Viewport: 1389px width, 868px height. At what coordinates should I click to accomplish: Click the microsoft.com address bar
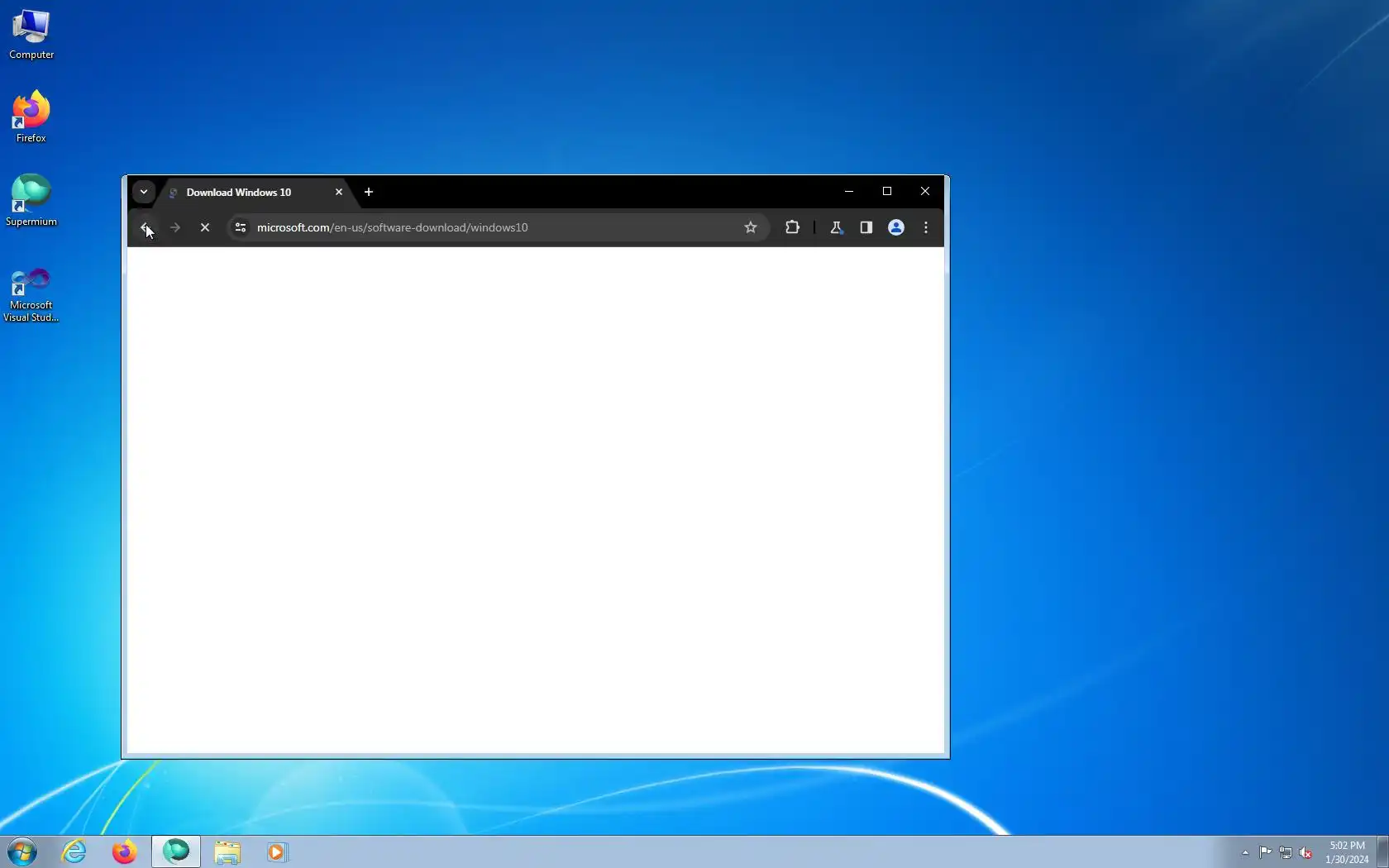[x=496, y=227]
